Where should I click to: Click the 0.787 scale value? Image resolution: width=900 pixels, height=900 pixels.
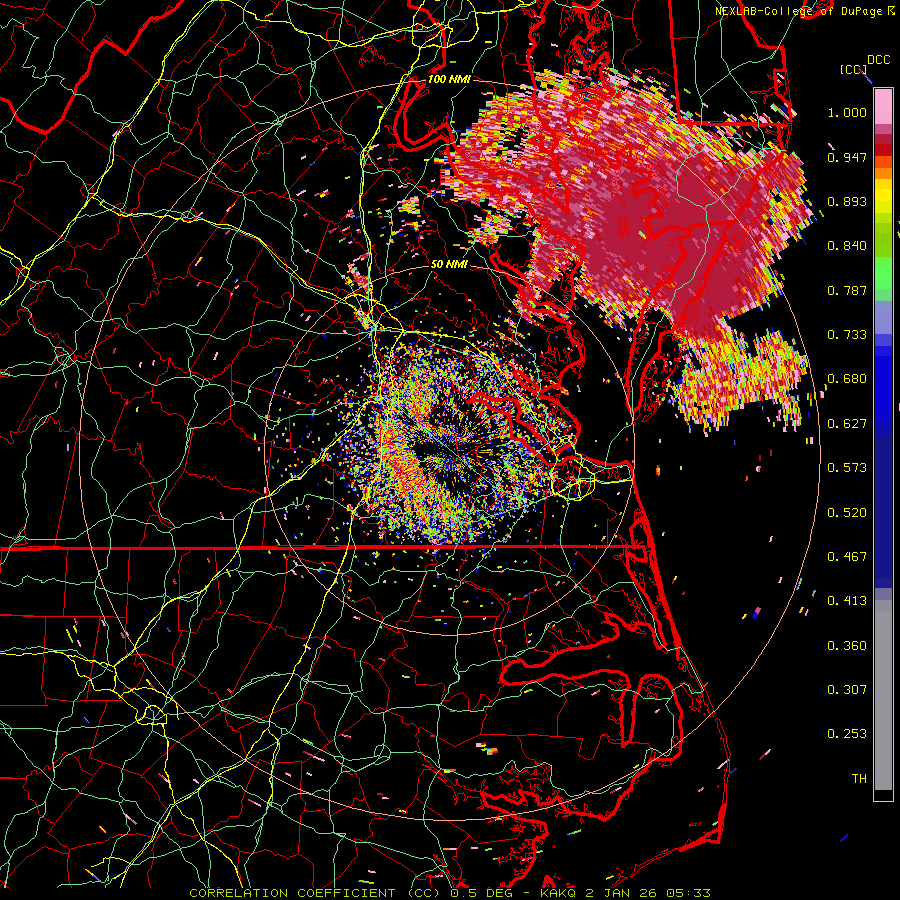click(x=847, y=290)
